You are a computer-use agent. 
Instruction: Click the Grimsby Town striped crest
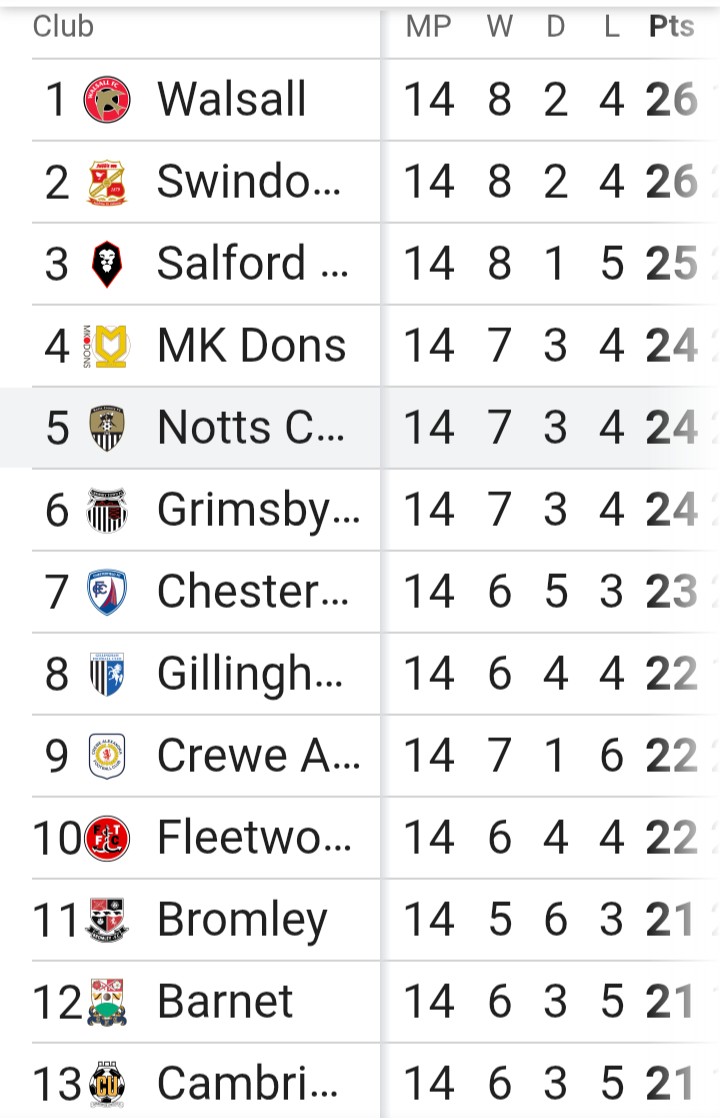(x=106, y=510)
